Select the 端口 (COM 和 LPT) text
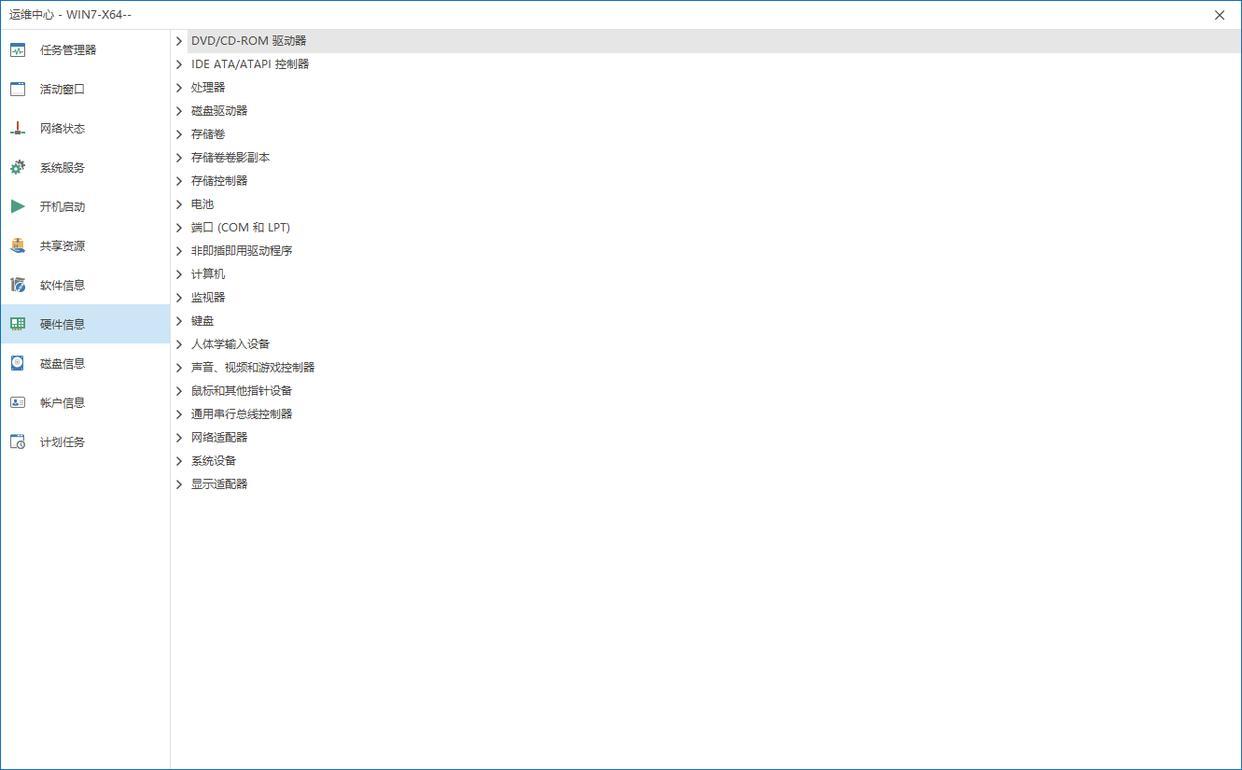Screen dimensions: 1242x770 [241, 227]
